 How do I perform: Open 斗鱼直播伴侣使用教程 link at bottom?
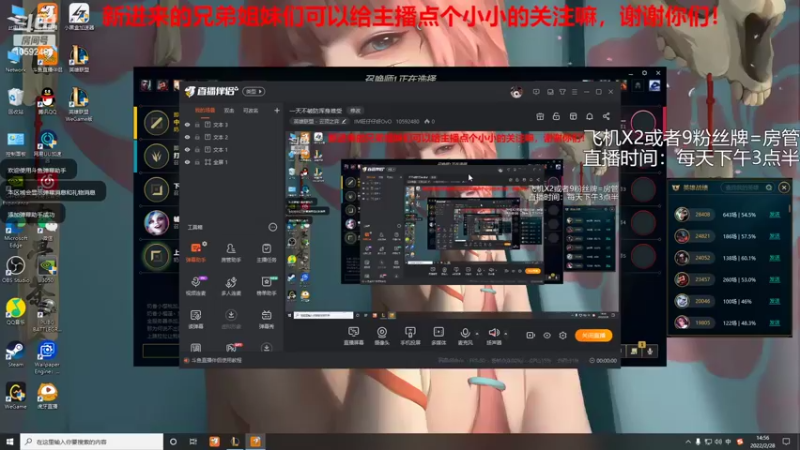point(216,360)
